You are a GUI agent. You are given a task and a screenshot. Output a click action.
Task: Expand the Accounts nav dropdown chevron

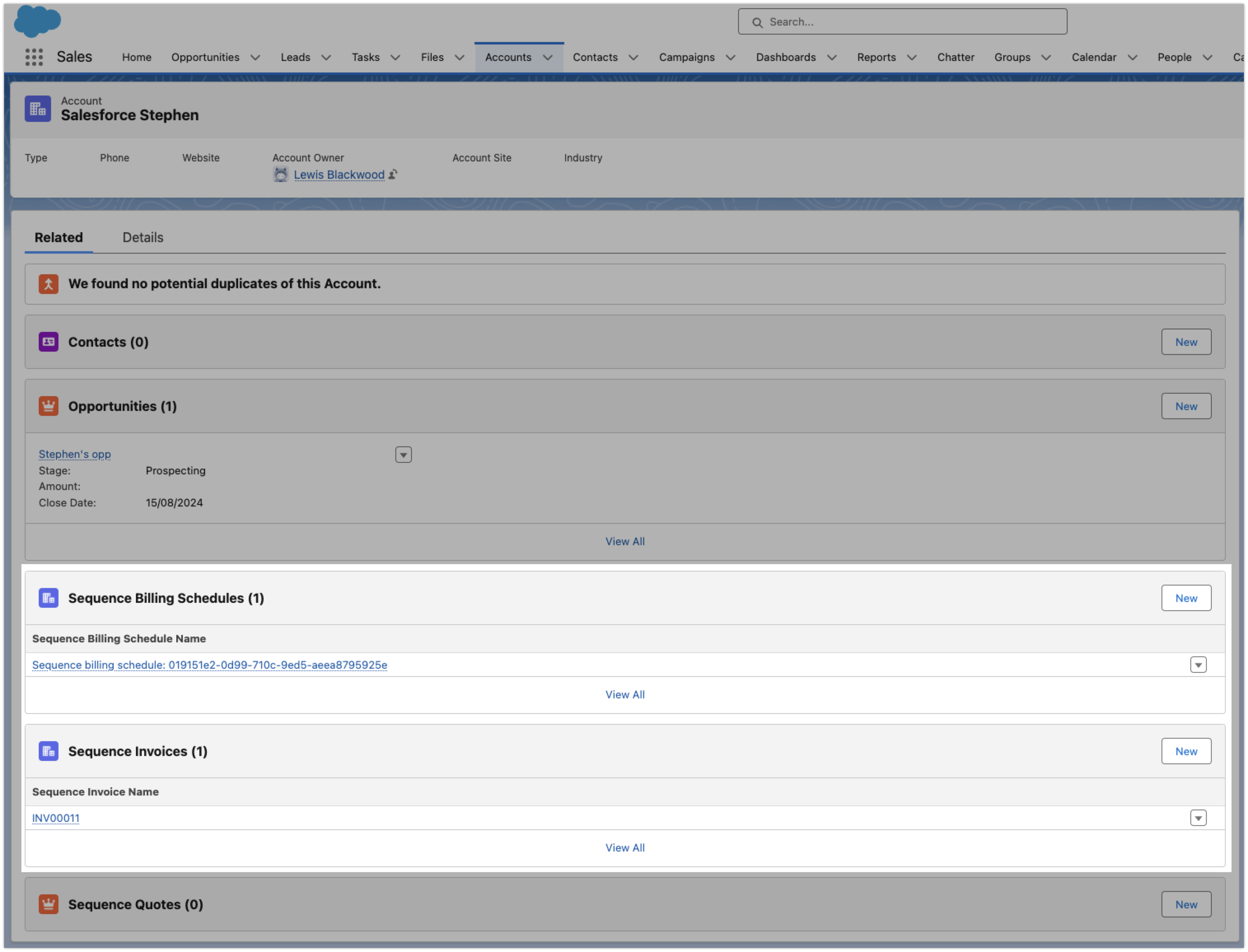tap(548, 57)
